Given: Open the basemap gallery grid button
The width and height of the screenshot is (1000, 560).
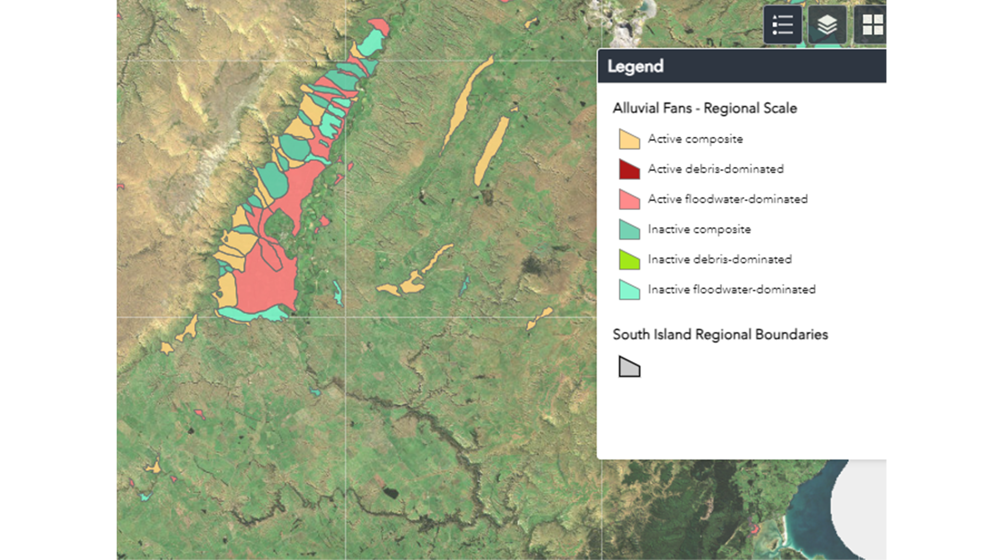Looking at the screenshot, I should tap(871, 25).
